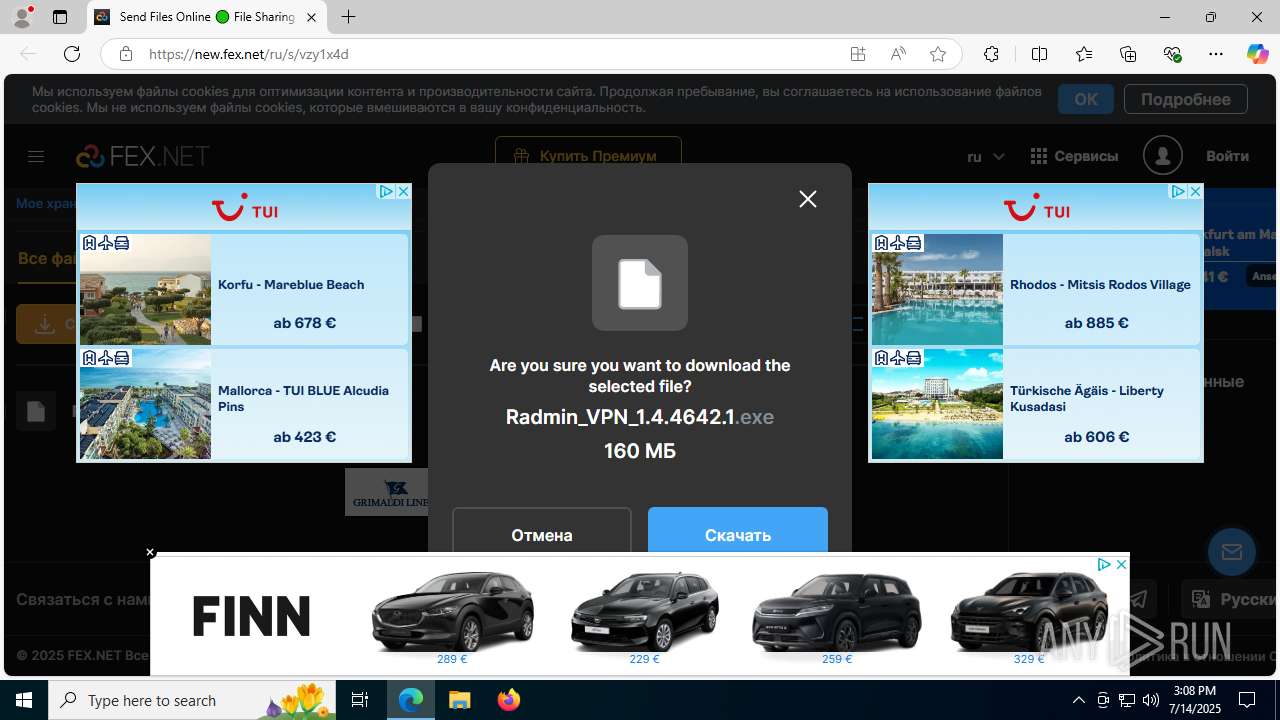Viewport: 1280px width, 720px height.
Task: Select the Send Files Online tab
Action: [x=207, y=17]
